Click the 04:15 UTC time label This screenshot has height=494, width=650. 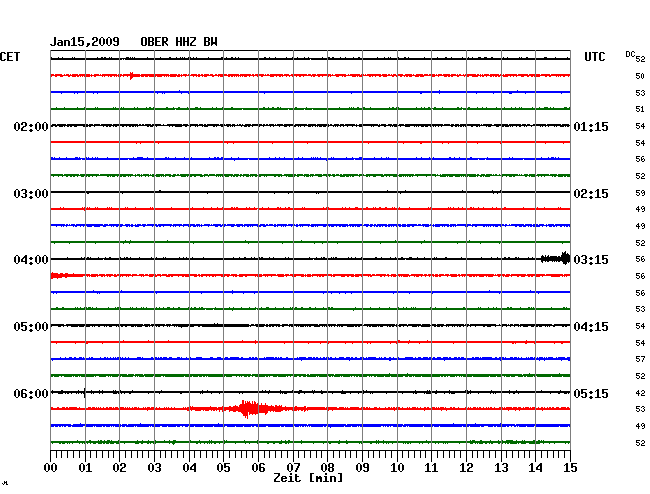click(591, 327)
